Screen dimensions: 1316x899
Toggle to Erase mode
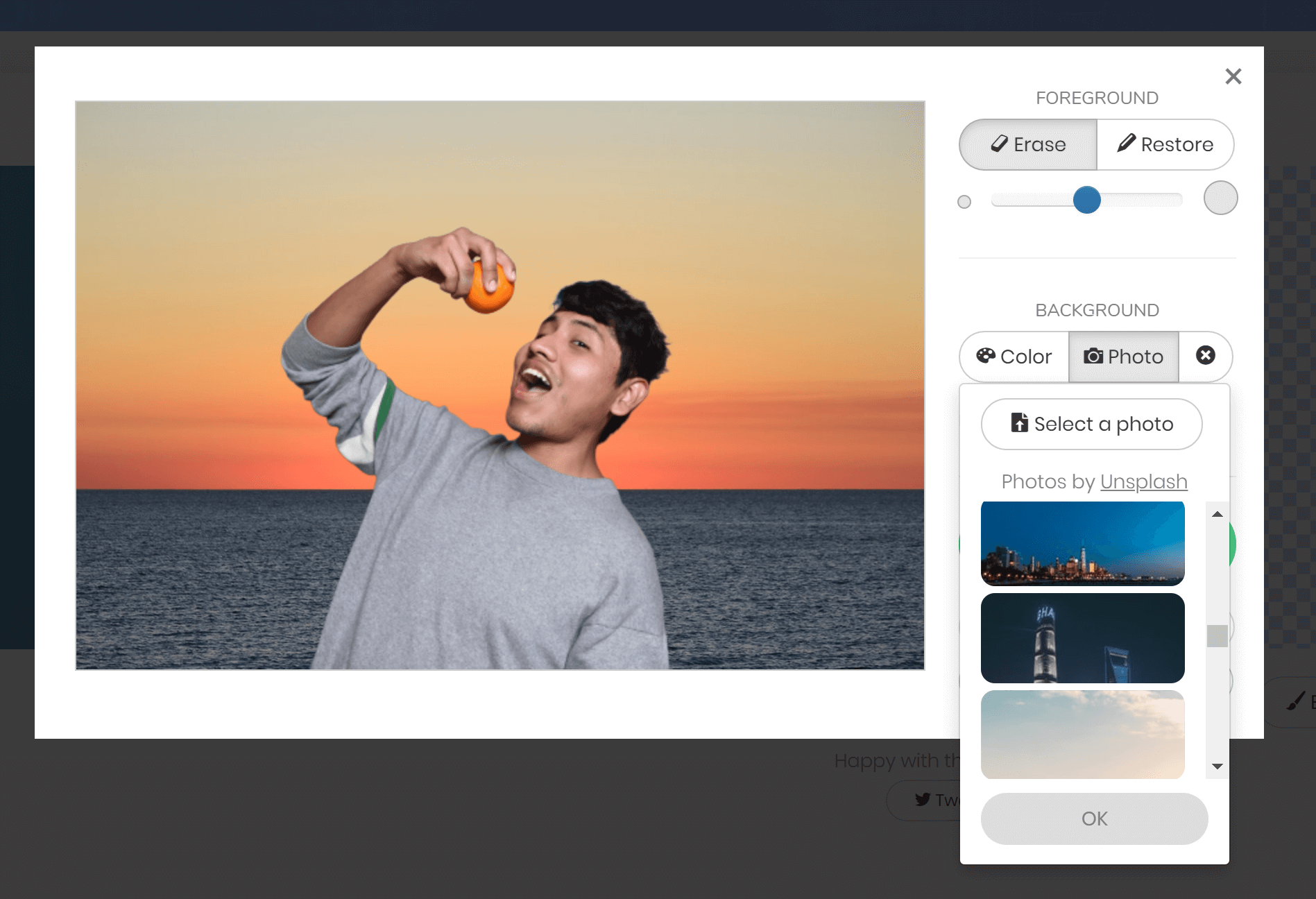coord(1027,144)
